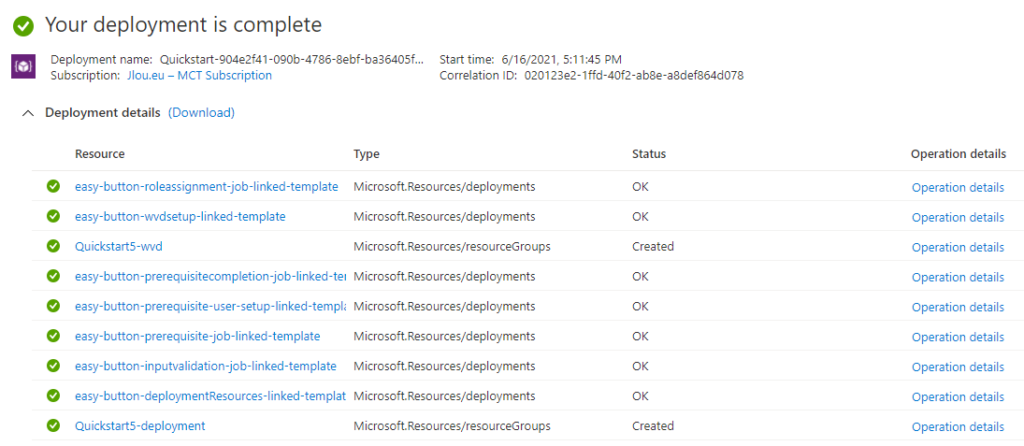Viewport: 1024px width, 446px height.
Task: Click the Type column header
Action: (366, 154)
